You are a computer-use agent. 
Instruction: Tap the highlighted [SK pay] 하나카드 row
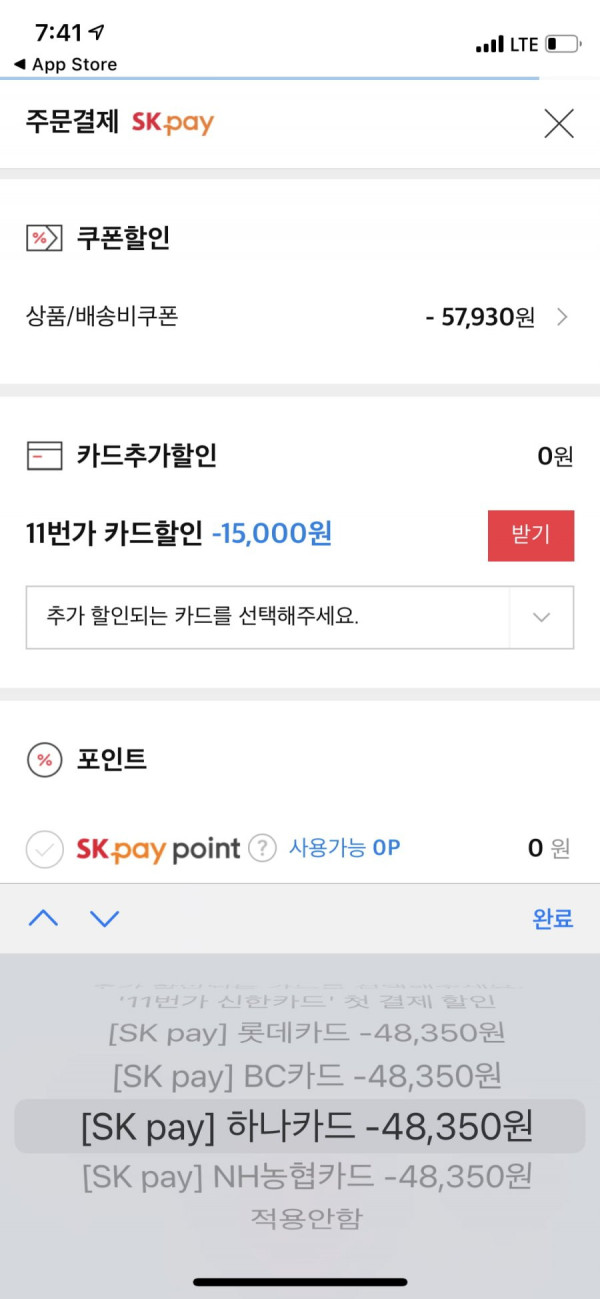[x=300, y=1126]
